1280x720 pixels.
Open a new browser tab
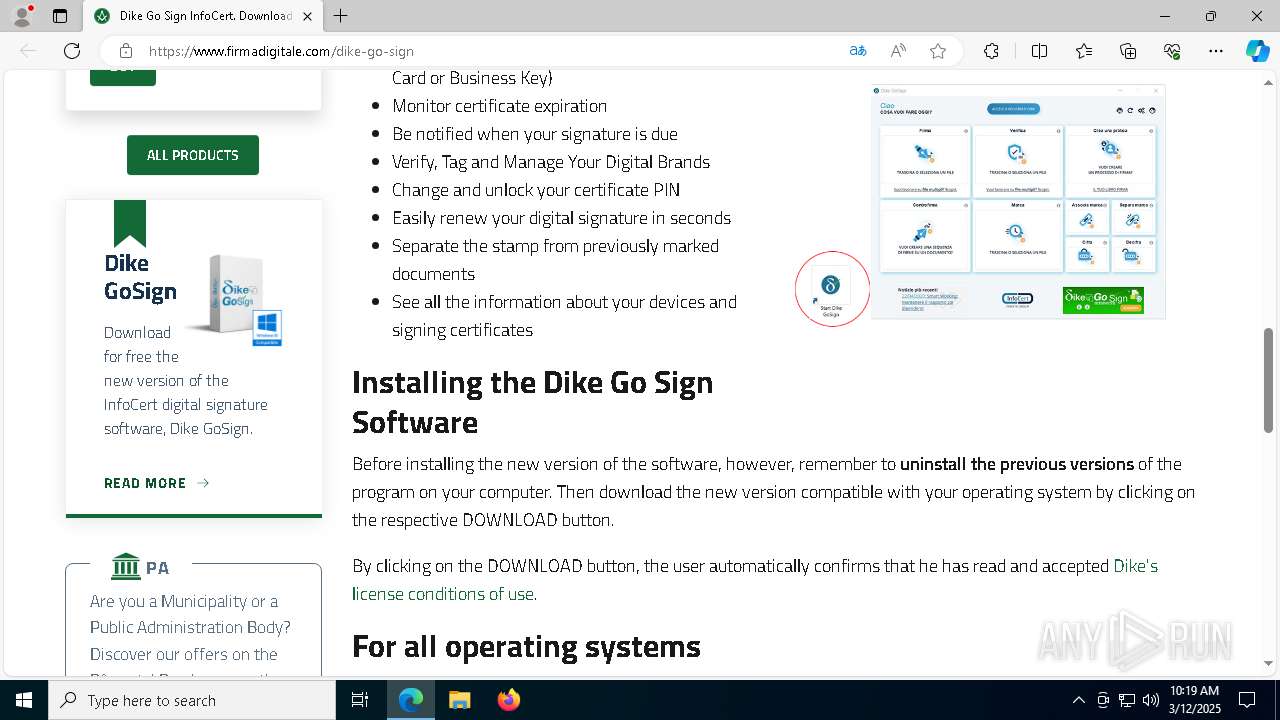tap(341, 16)
